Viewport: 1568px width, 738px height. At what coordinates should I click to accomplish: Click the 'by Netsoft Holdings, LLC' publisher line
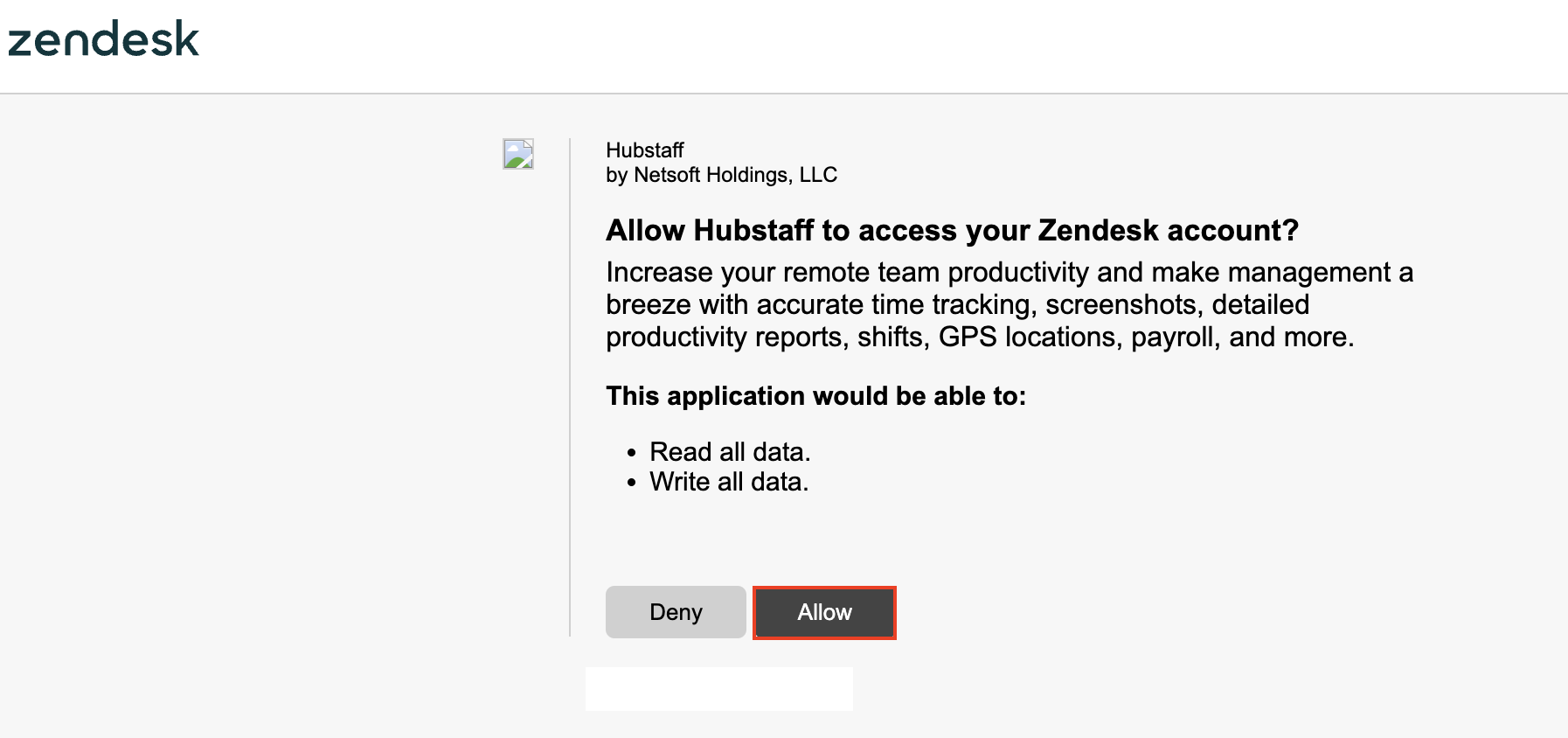pos(721,175)
